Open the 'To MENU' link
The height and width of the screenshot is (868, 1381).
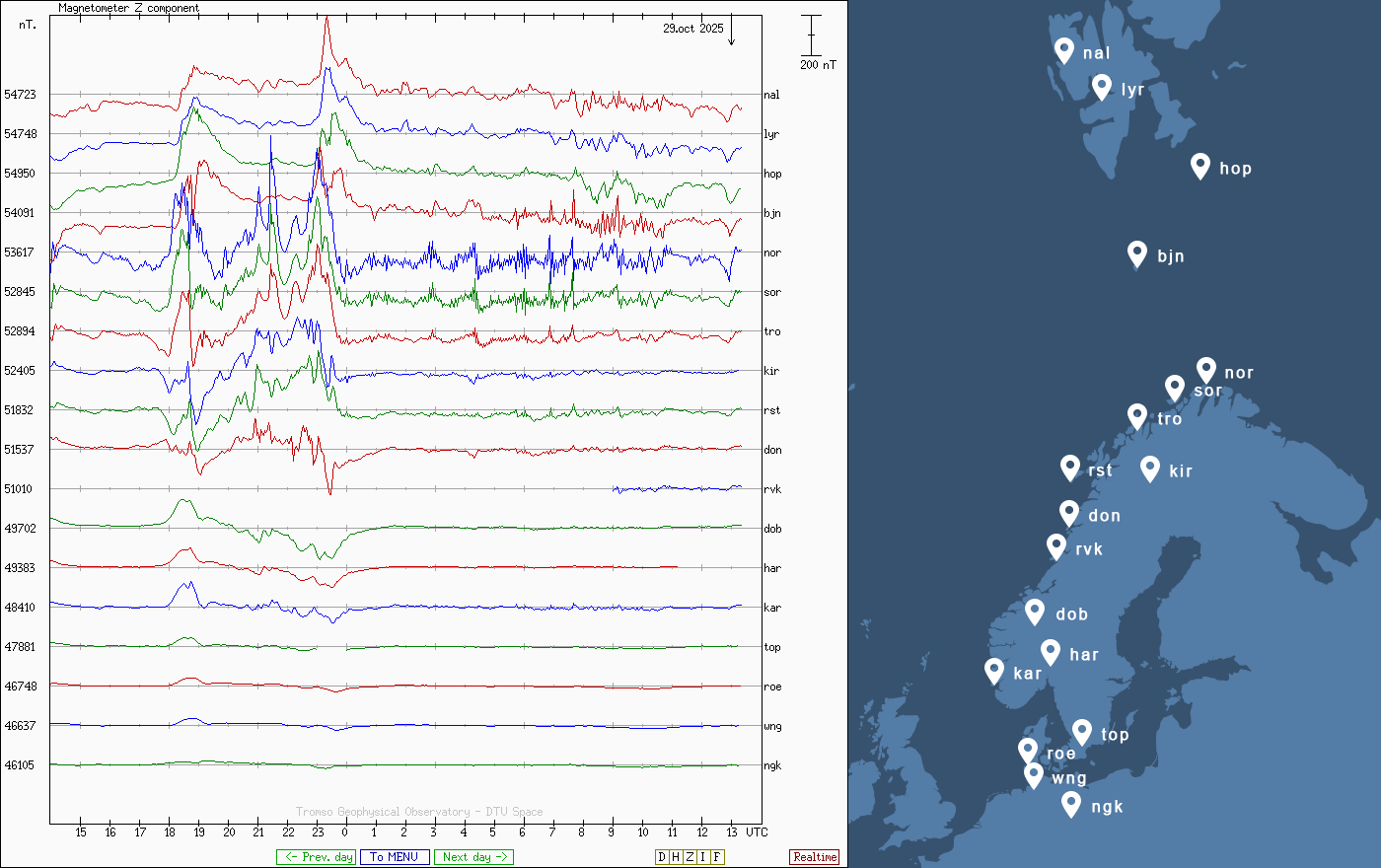[x=395, y=857]
